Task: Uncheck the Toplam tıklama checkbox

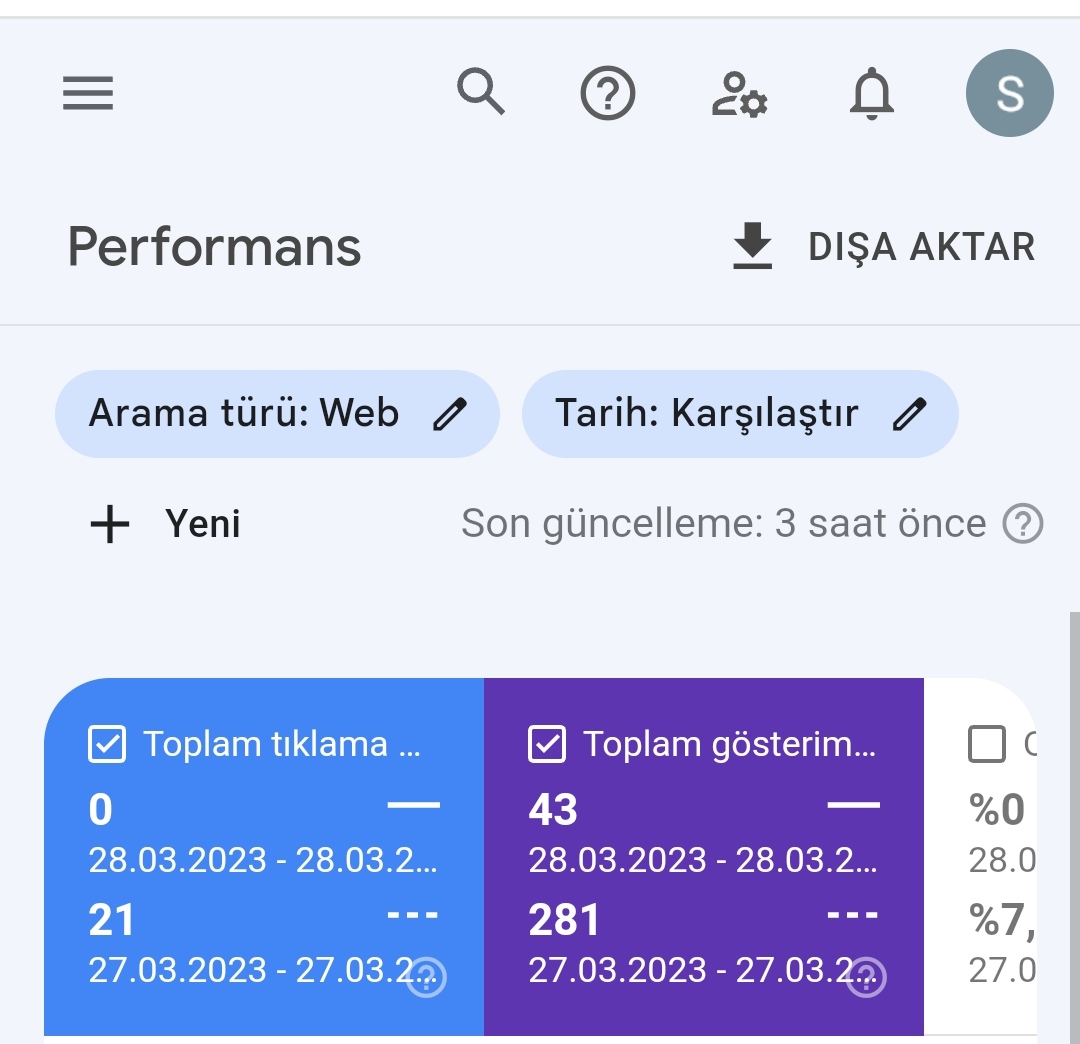Action: click(108, 744)
